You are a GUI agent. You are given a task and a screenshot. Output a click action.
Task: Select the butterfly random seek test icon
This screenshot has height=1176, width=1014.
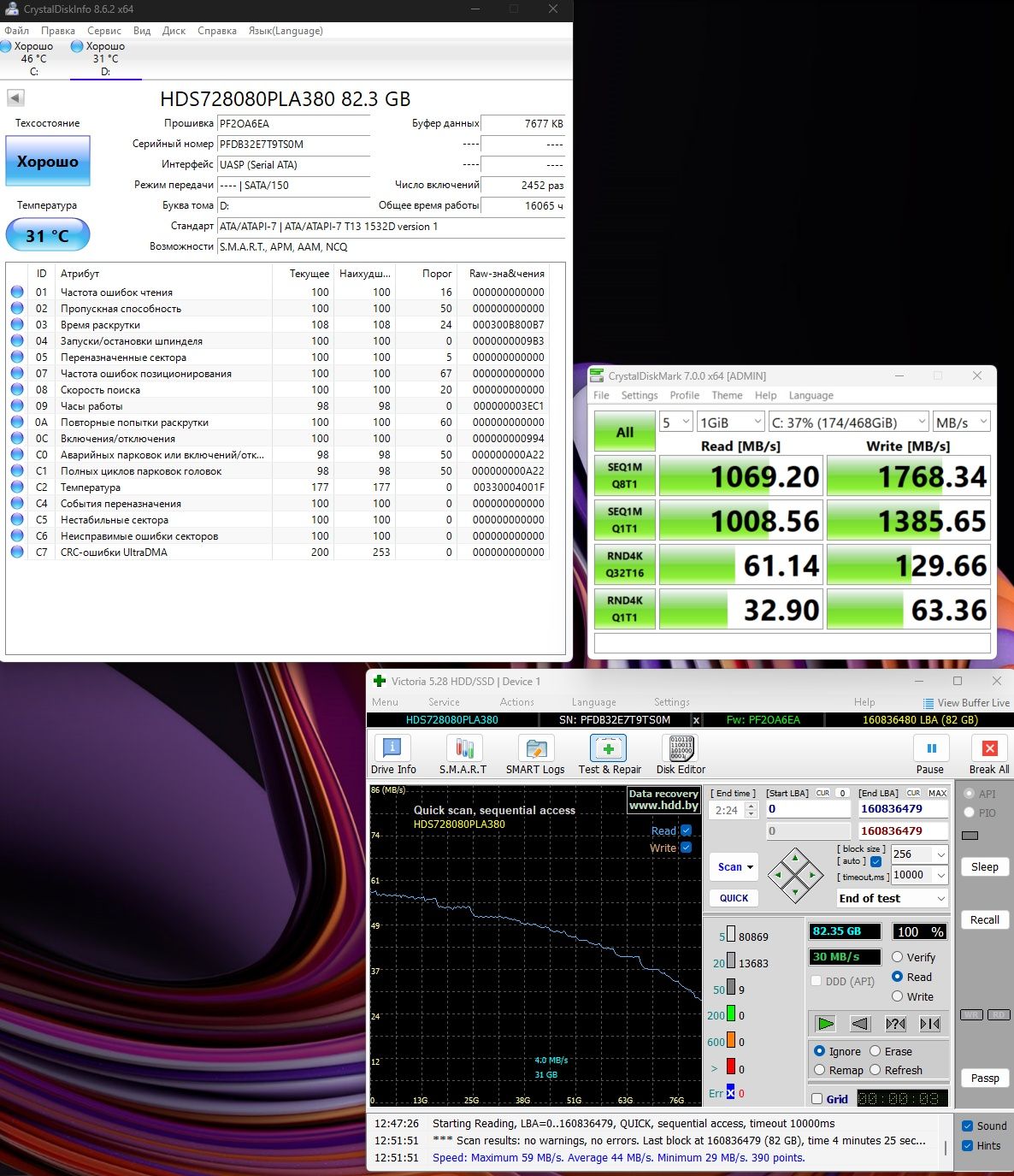click(895, 1024)
